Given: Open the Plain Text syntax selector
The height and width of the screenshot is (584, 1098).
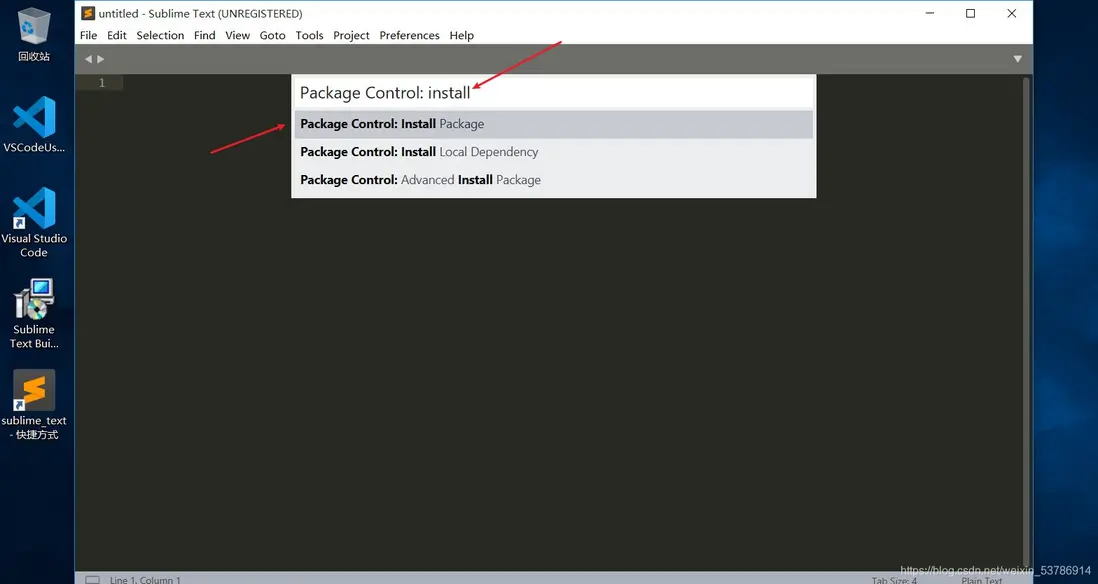Looking at the screenshot, I should [982, 580].
